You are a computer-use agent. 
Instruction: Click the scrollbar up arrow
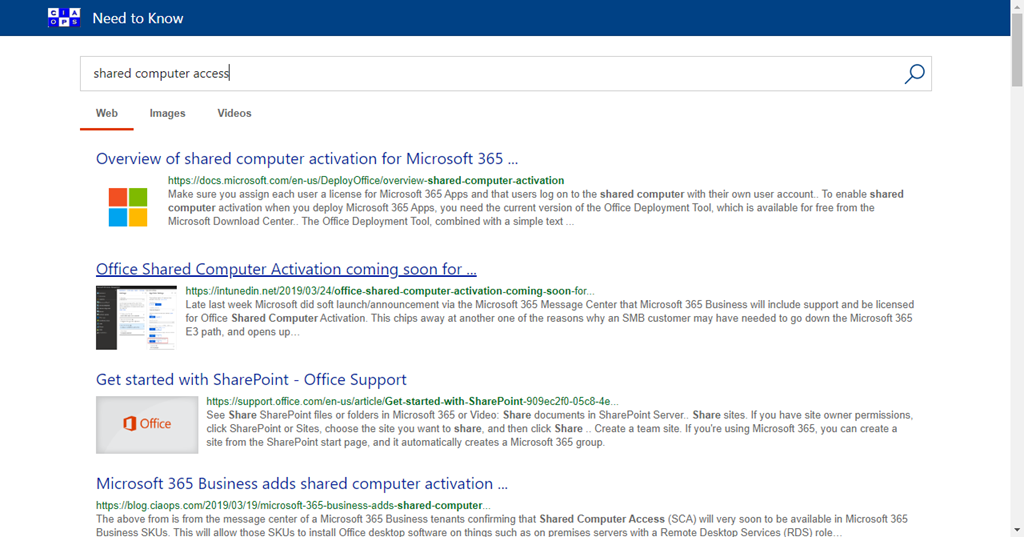(1017, 6)
